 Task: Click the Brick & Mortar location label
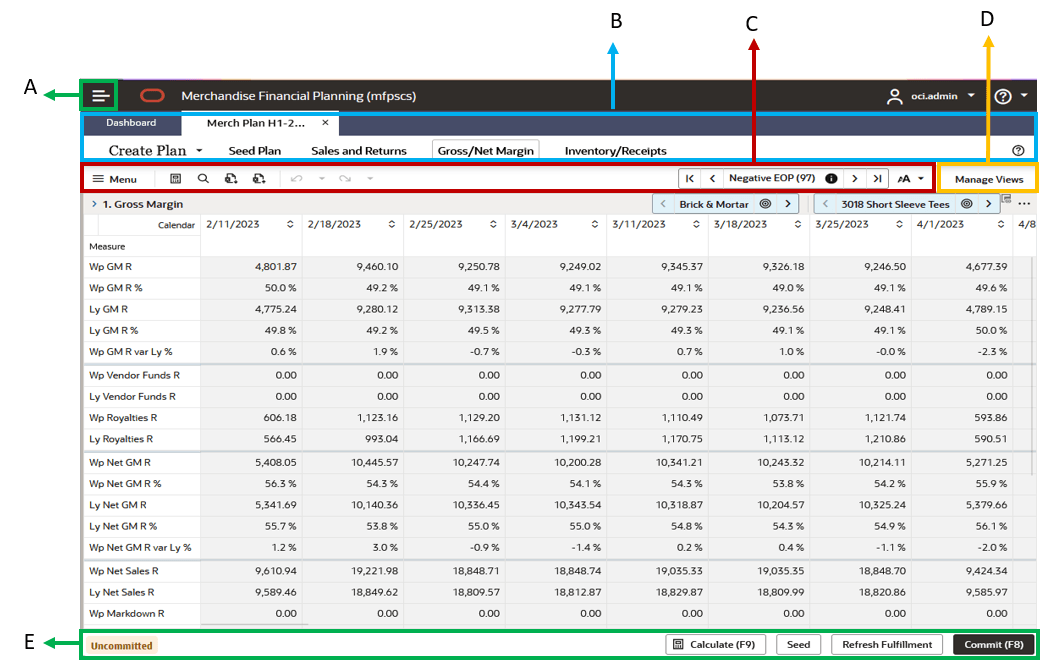tap(714, 204)
